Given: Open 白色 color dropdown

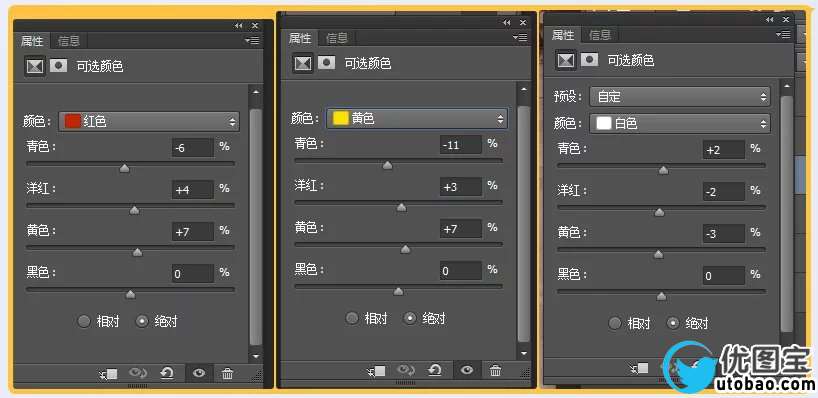Looking at the screenshot, I should pyautogui.click(x=680, y=124).
